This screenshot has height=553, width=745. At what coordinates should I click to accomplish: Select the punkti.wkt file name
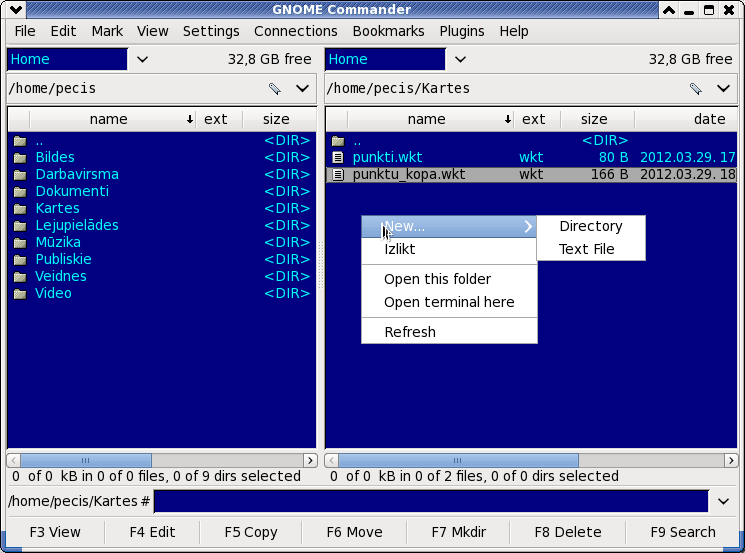click(387, 157)
